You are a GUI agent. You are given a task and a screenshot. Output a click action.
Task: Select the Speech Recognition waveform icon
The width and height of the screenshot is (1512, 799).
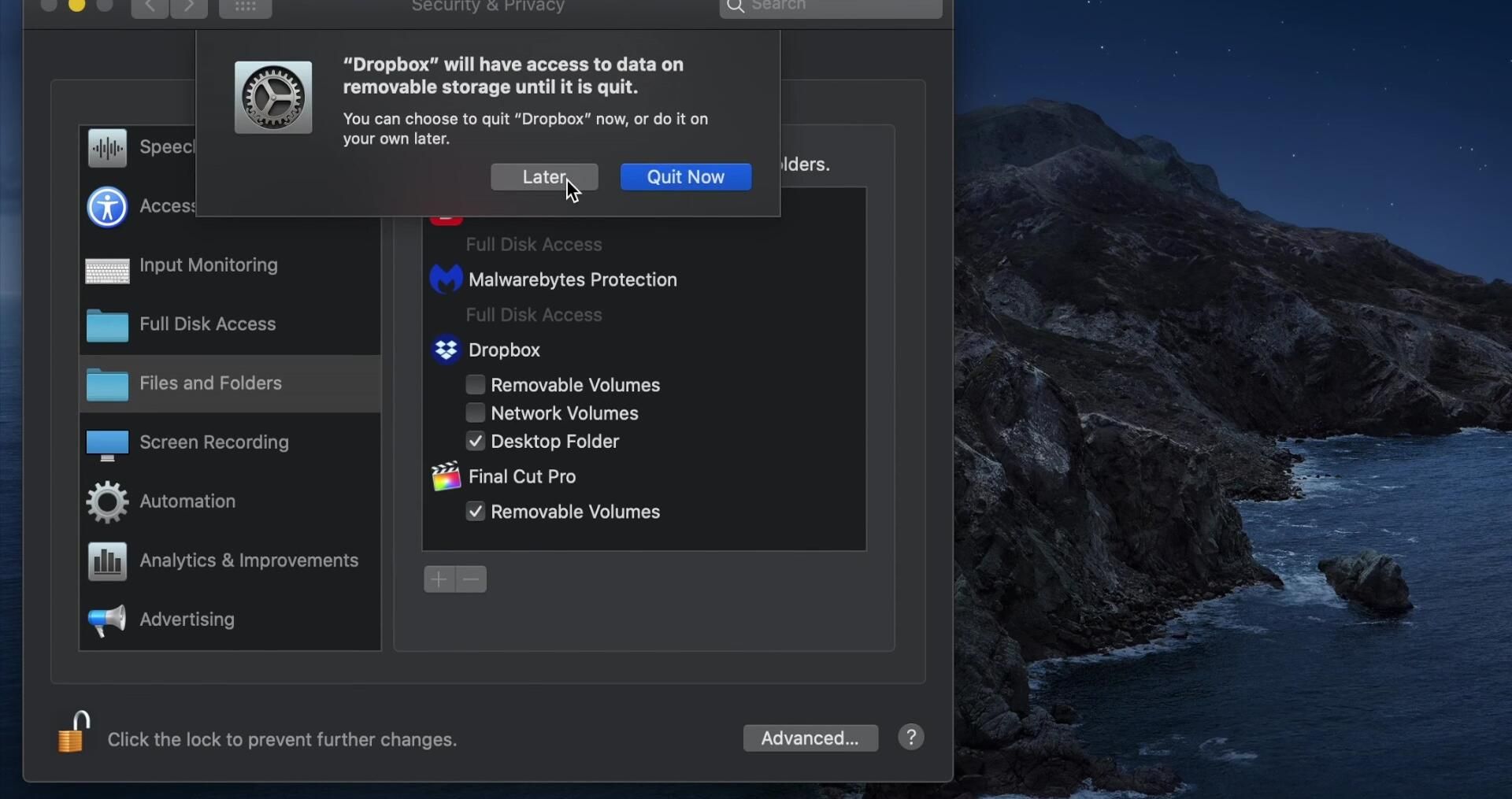[x=107, y=148]
